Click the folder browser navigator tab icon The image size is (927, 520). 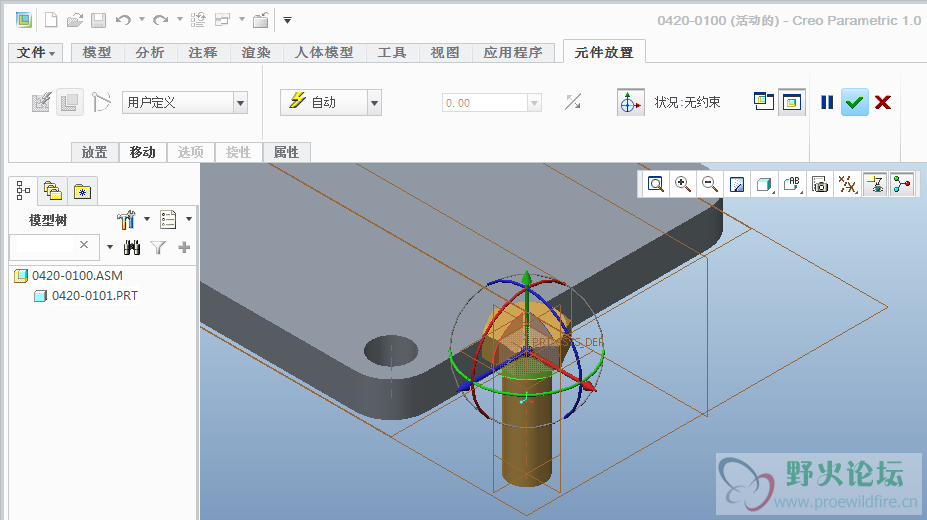pyautogui.click(x=53, y=191)
